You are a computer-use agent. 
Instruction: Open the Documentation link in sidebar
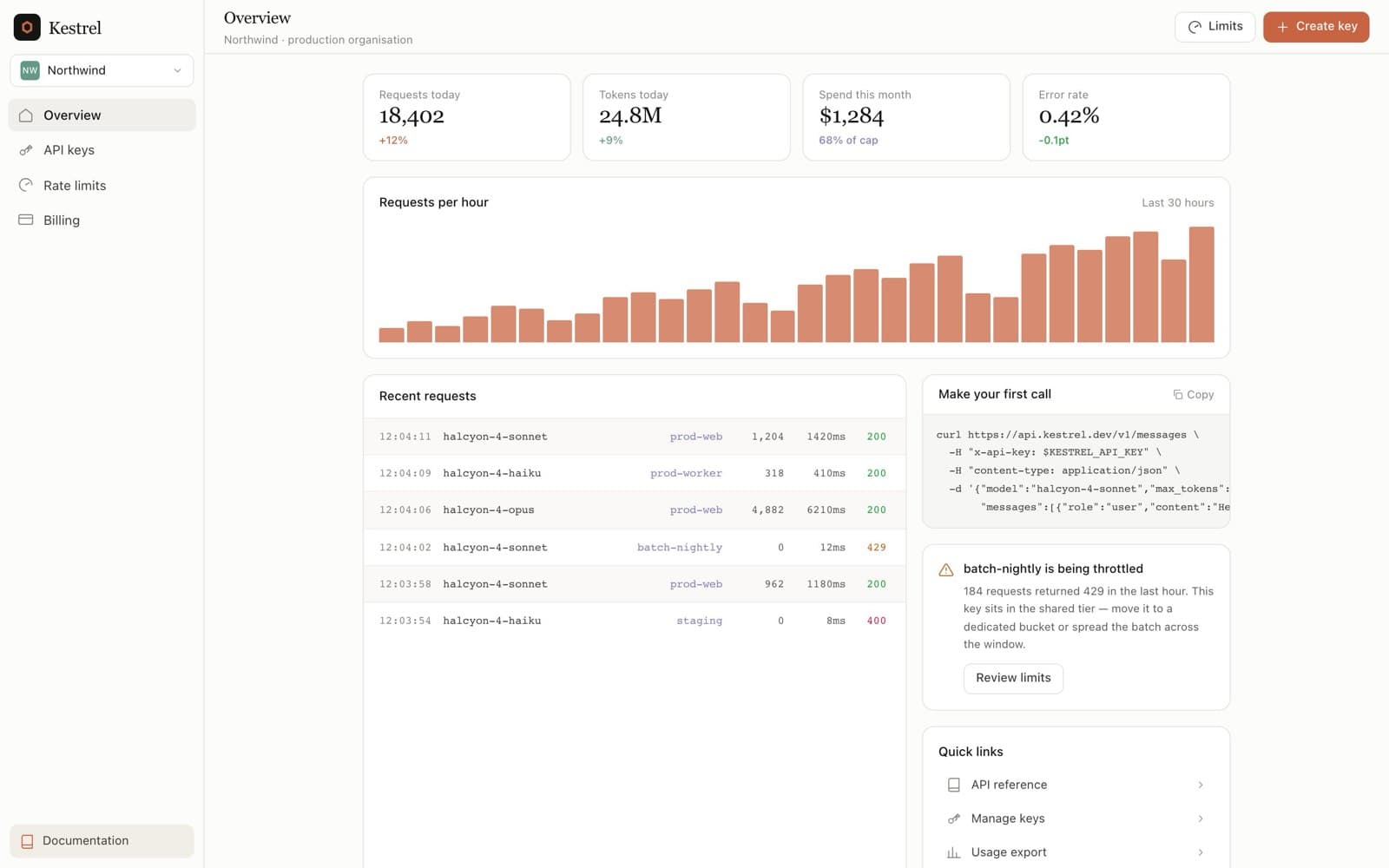tap(102, 841)
